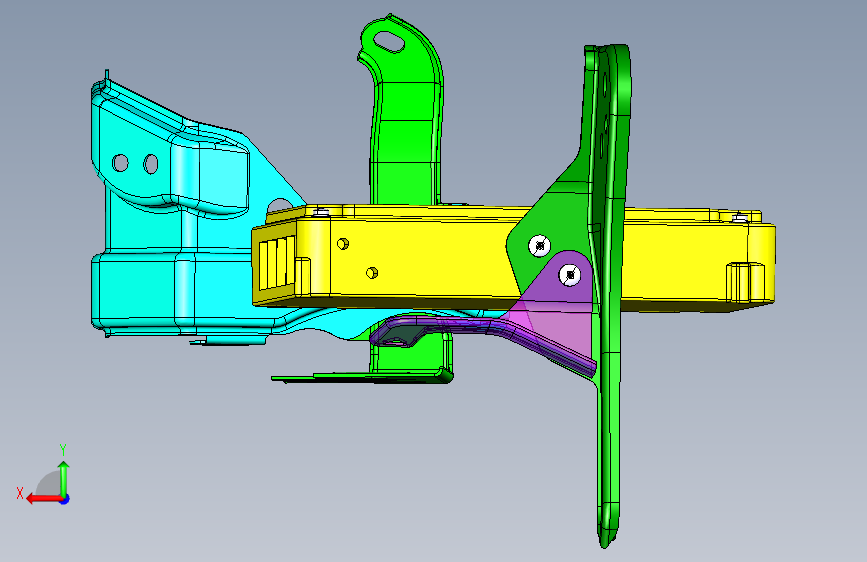Click the lower hex stud on yellow beam face
Viewport: 867px width, 562px height.
coord(372,272)
